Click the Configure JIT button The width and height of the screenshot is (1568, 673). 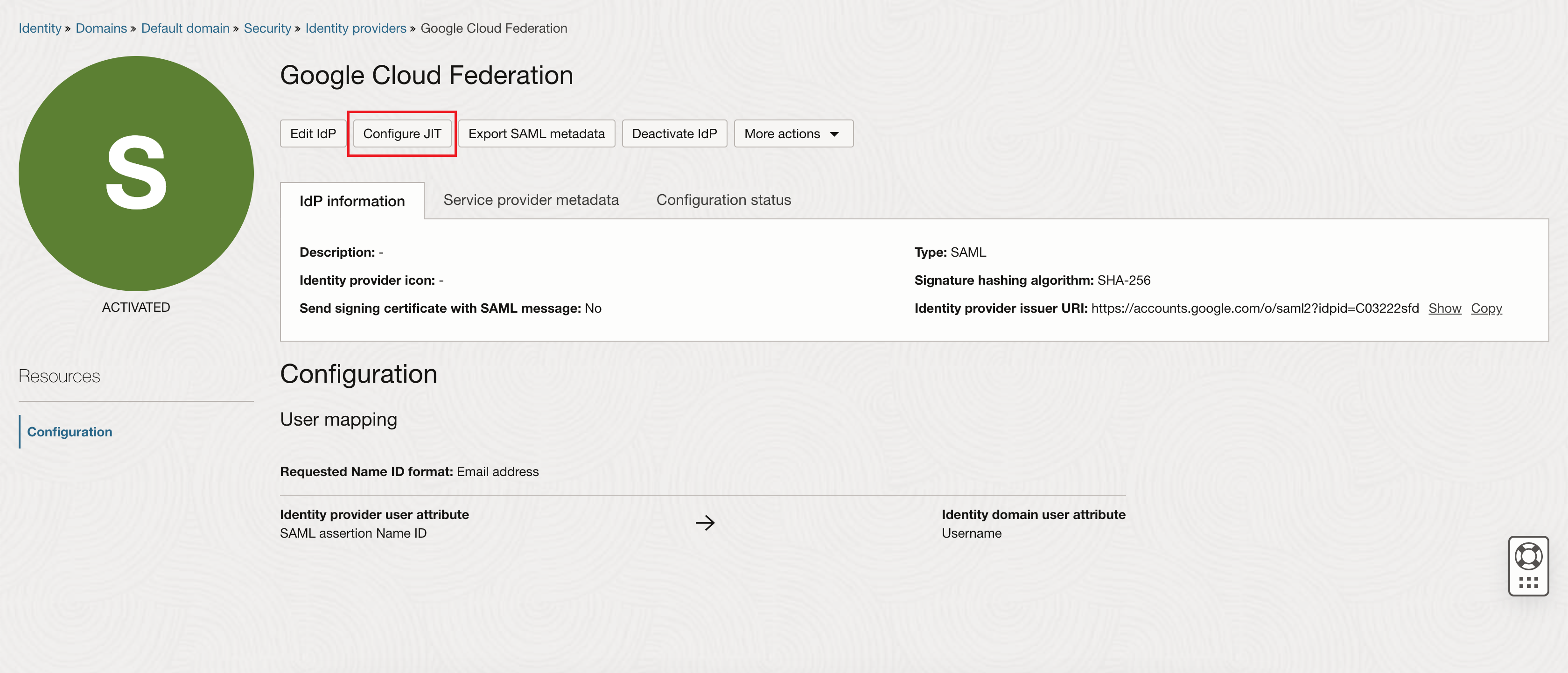coord(402,133)
